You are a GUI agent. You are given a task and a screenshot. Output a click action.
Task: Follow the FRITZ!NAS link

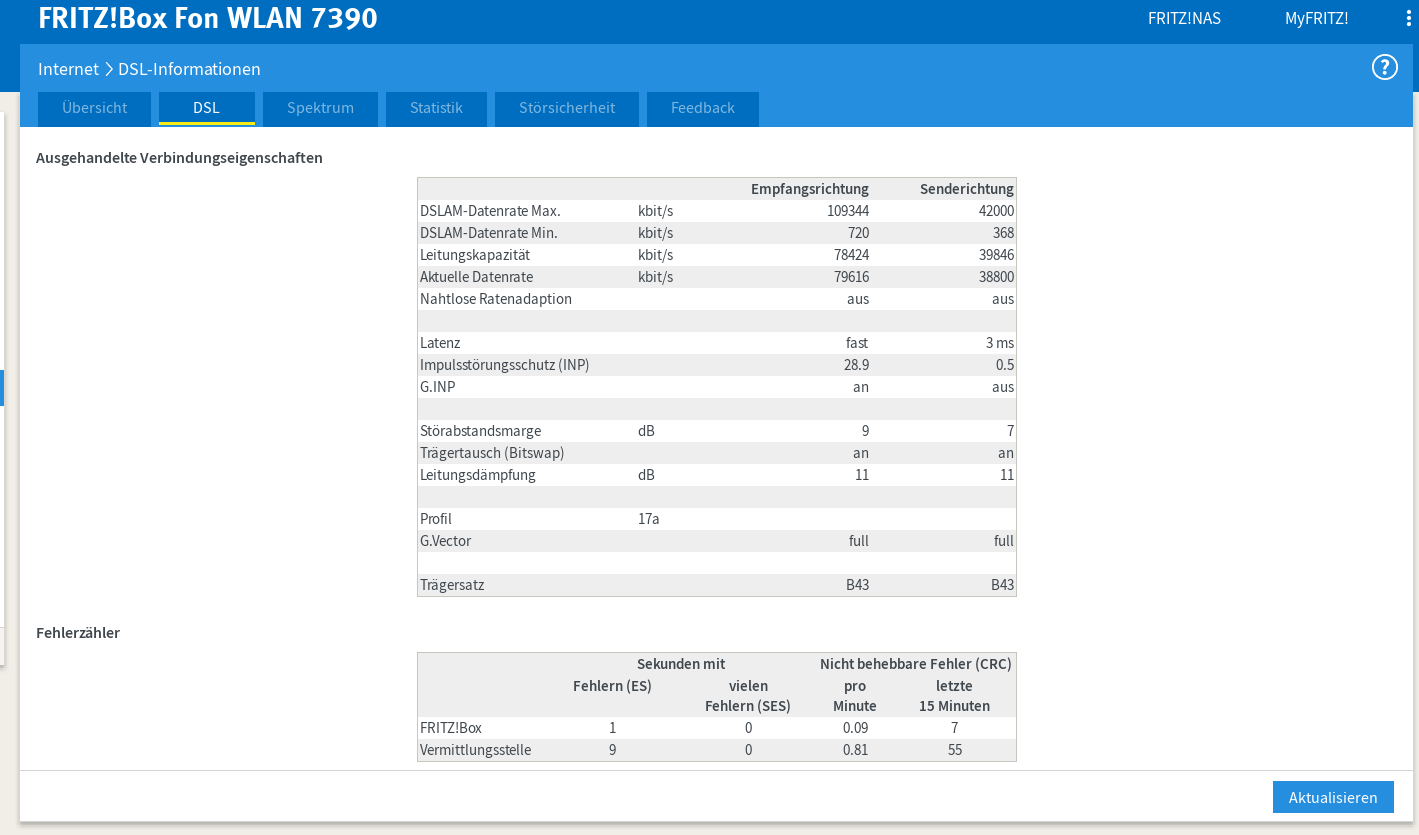pyautogui.click(x=1184, y=19)
